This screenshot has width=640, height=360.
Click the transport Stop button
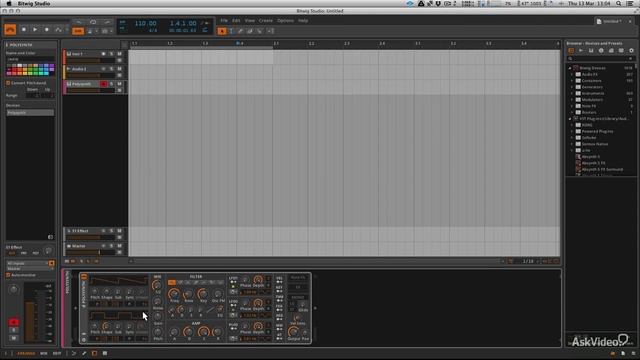(24, 30)
